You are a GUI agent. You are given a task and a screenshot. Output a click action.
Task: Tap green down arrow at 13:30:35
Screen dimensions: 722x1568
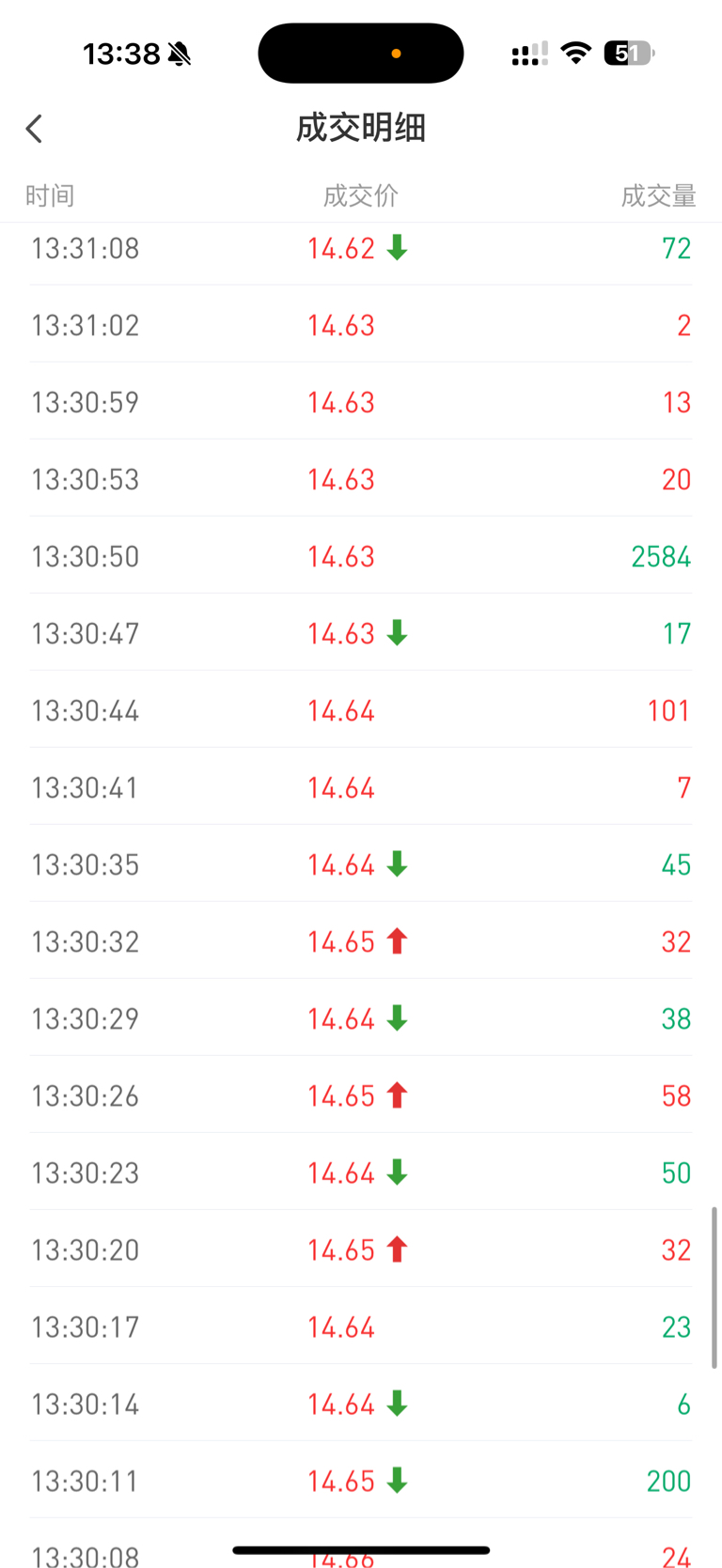coord(397,864)
